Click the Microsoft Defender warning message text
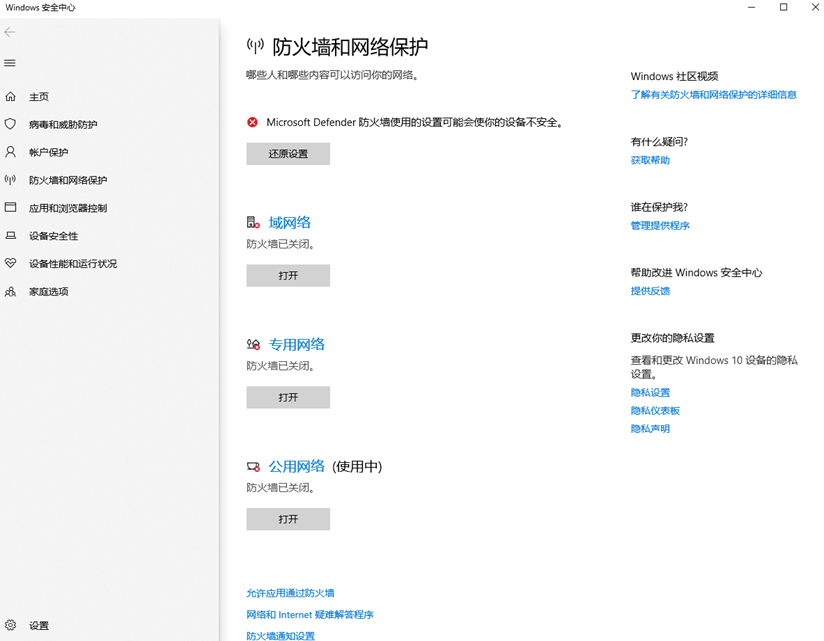 [x=415, y=122]
